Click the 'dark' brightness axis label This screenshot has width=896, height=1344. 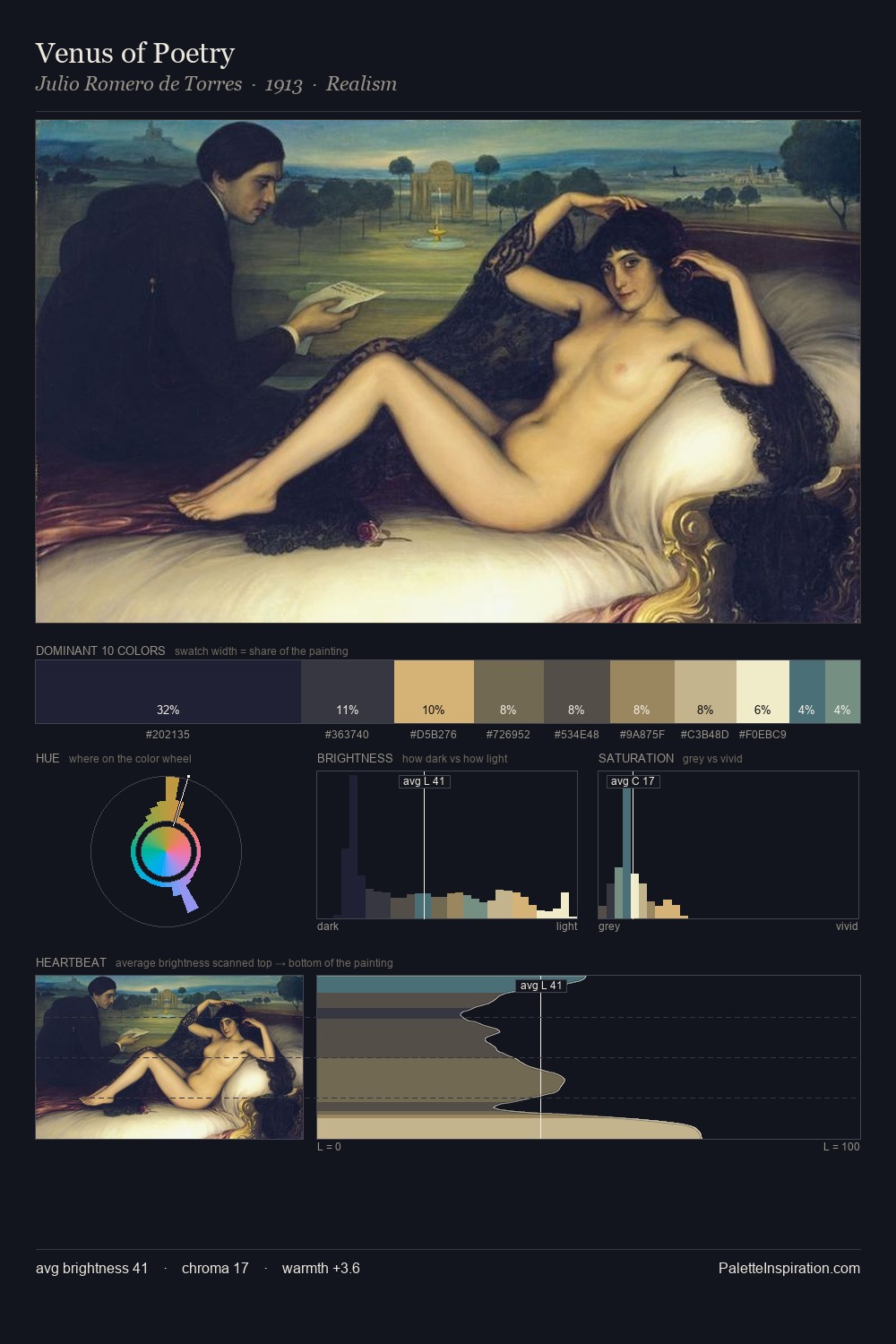click(328, 926)
